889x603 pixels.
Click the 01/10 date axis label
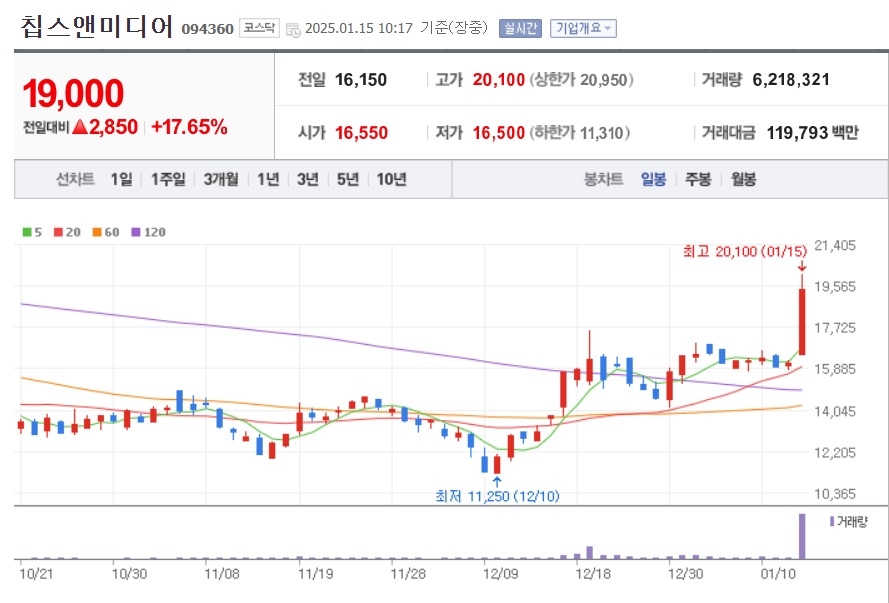[778, 574]
